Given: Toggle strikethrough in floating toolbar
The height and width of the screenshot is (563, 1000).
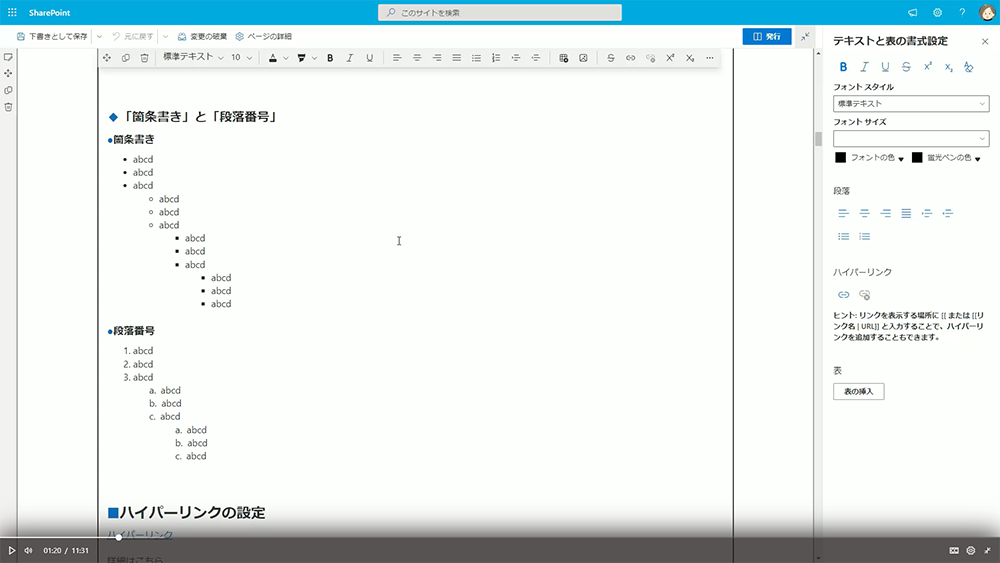Looking at the screenshot, I should [x=610, y=58].
